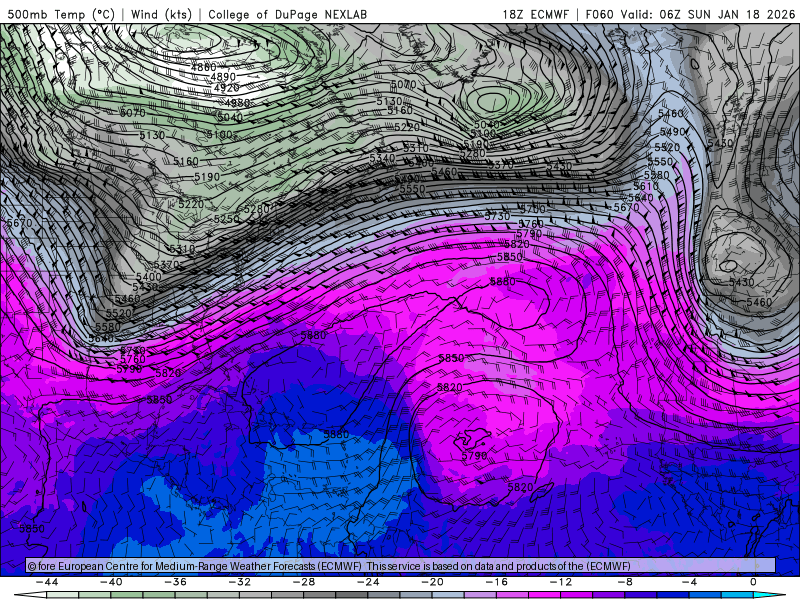Click the -24 color scale label
Viewport: 800px width, 600px height.
point(368,582)
